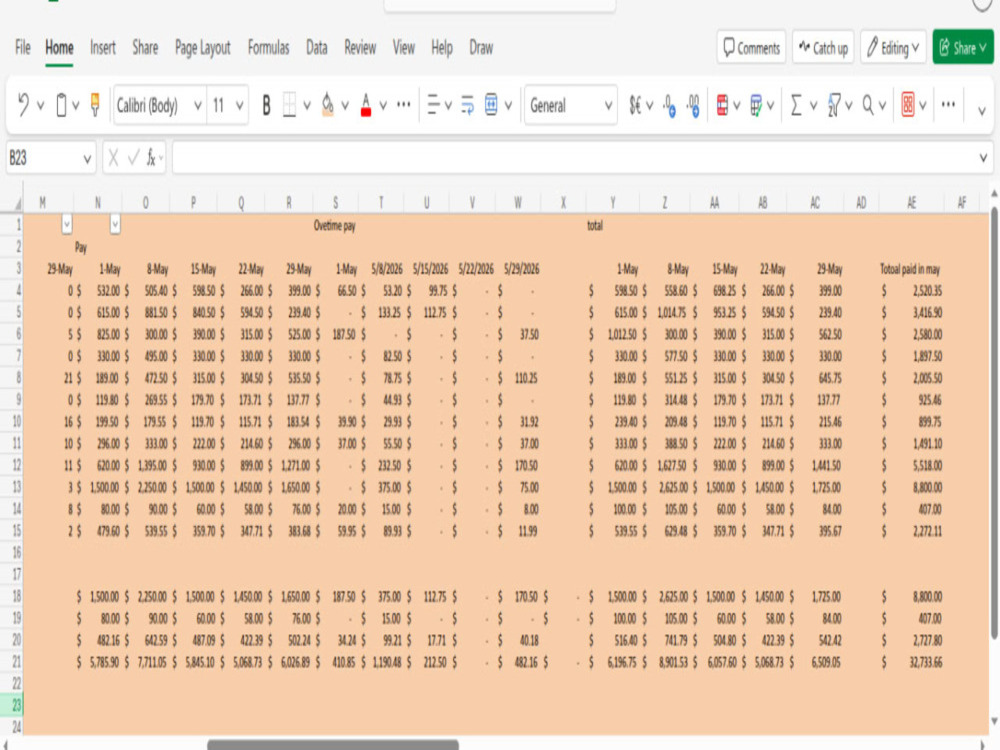The height and width of the screenshot is (750, 1000).
Task: Open the filter dropdown in column M
Action: tap(67, 224)
